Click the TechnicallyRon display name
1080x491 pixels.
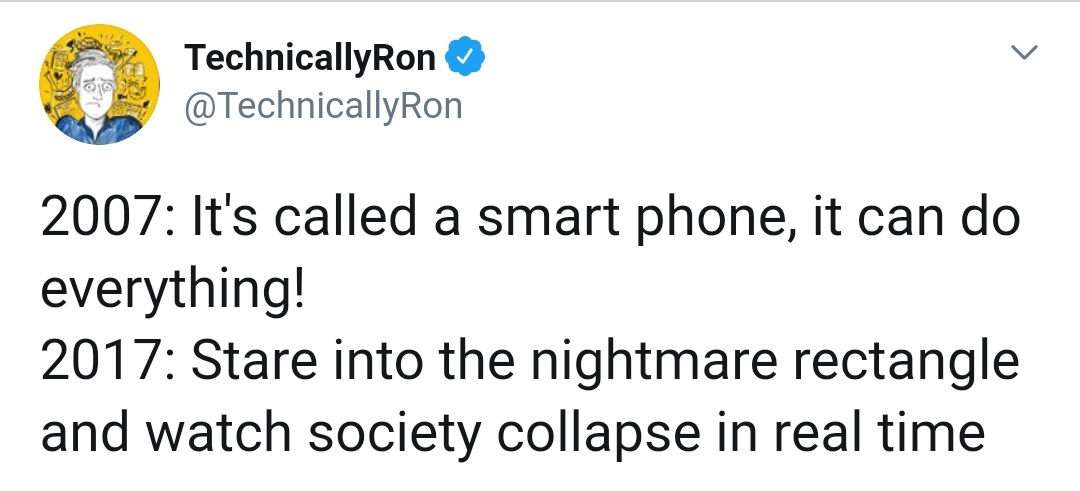coord(311,59)
